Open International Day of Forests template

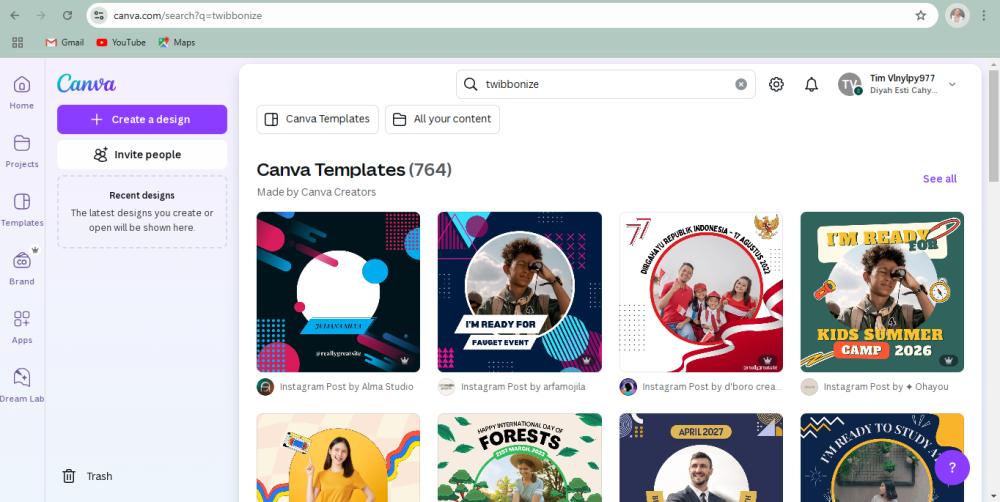point(520,457)
